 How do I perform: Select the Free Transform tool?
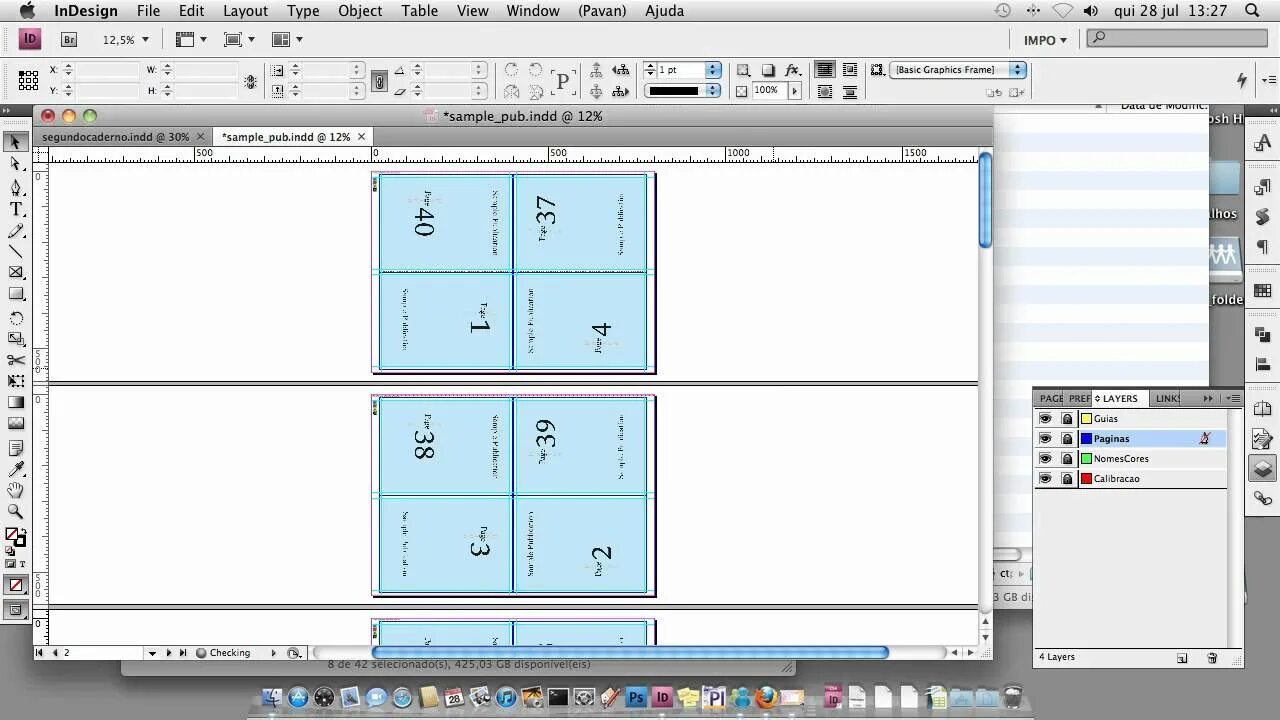(x=16, y=381)
